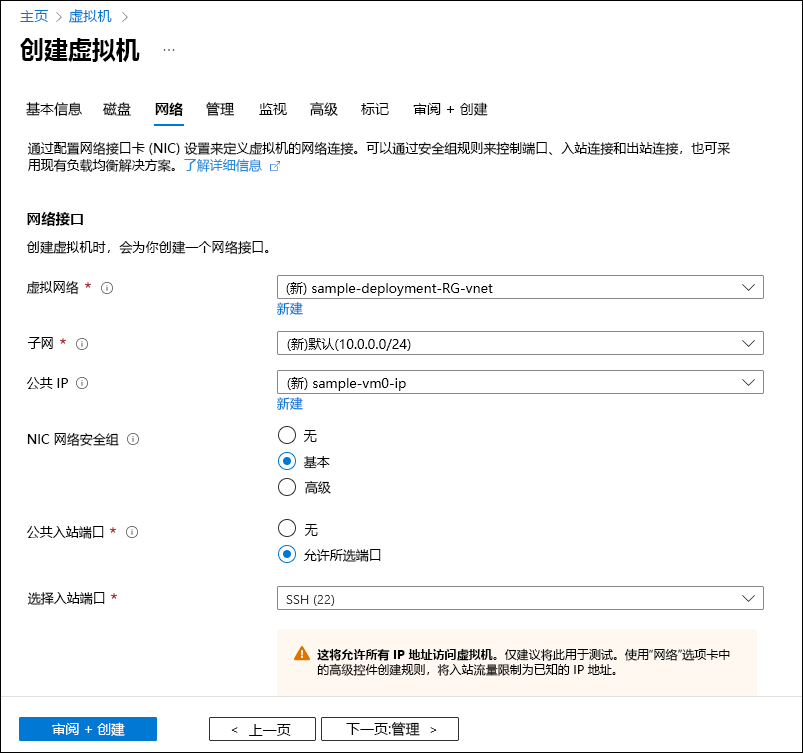This screenshot has width=803, height=753.
Task: Open the SSH (22) inbound ports dropdown
Action: click(519, 597)
